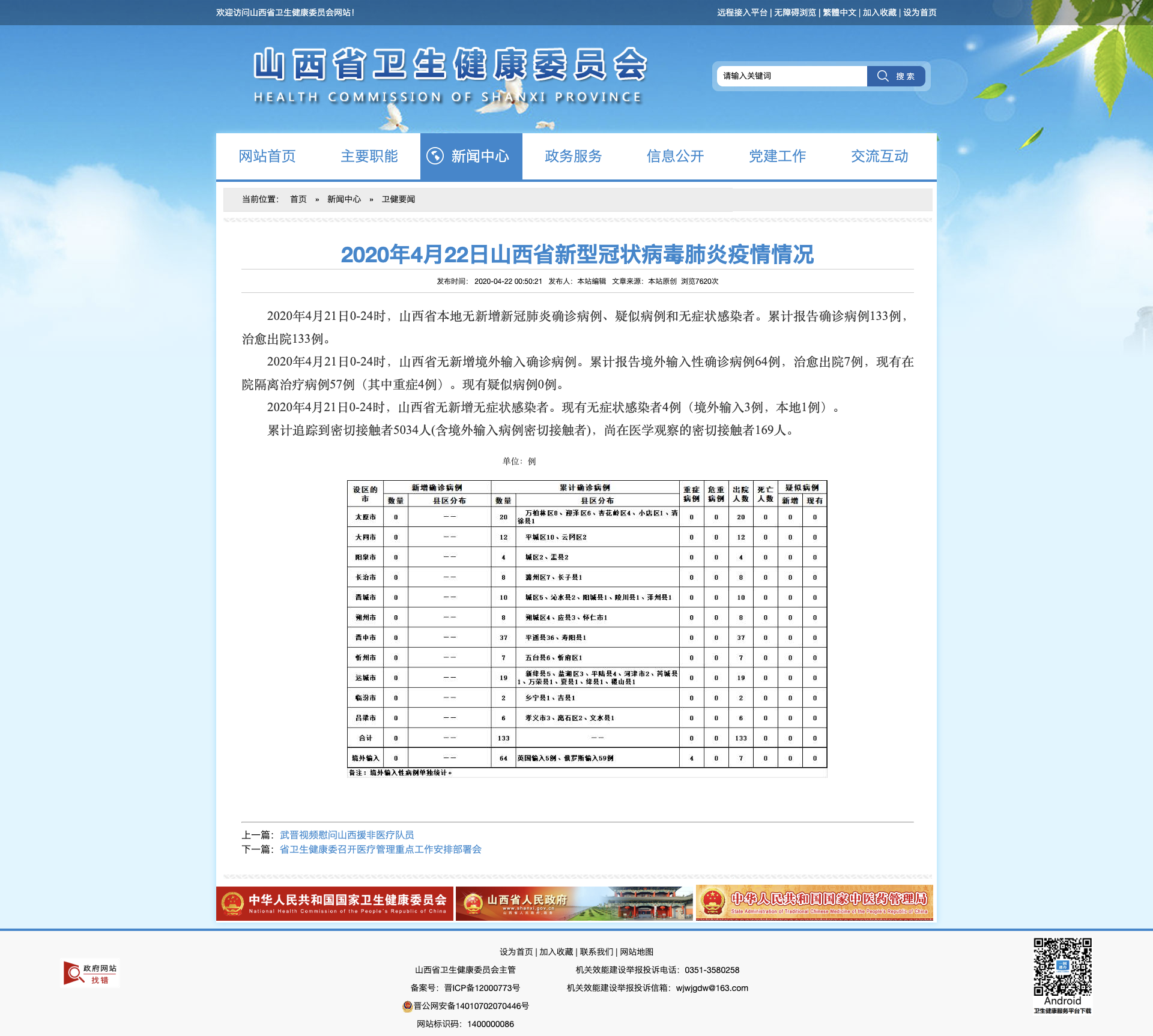Click the search magnifier icon
Viewport: 1153px width, 1036px height.
click(882, 76)
